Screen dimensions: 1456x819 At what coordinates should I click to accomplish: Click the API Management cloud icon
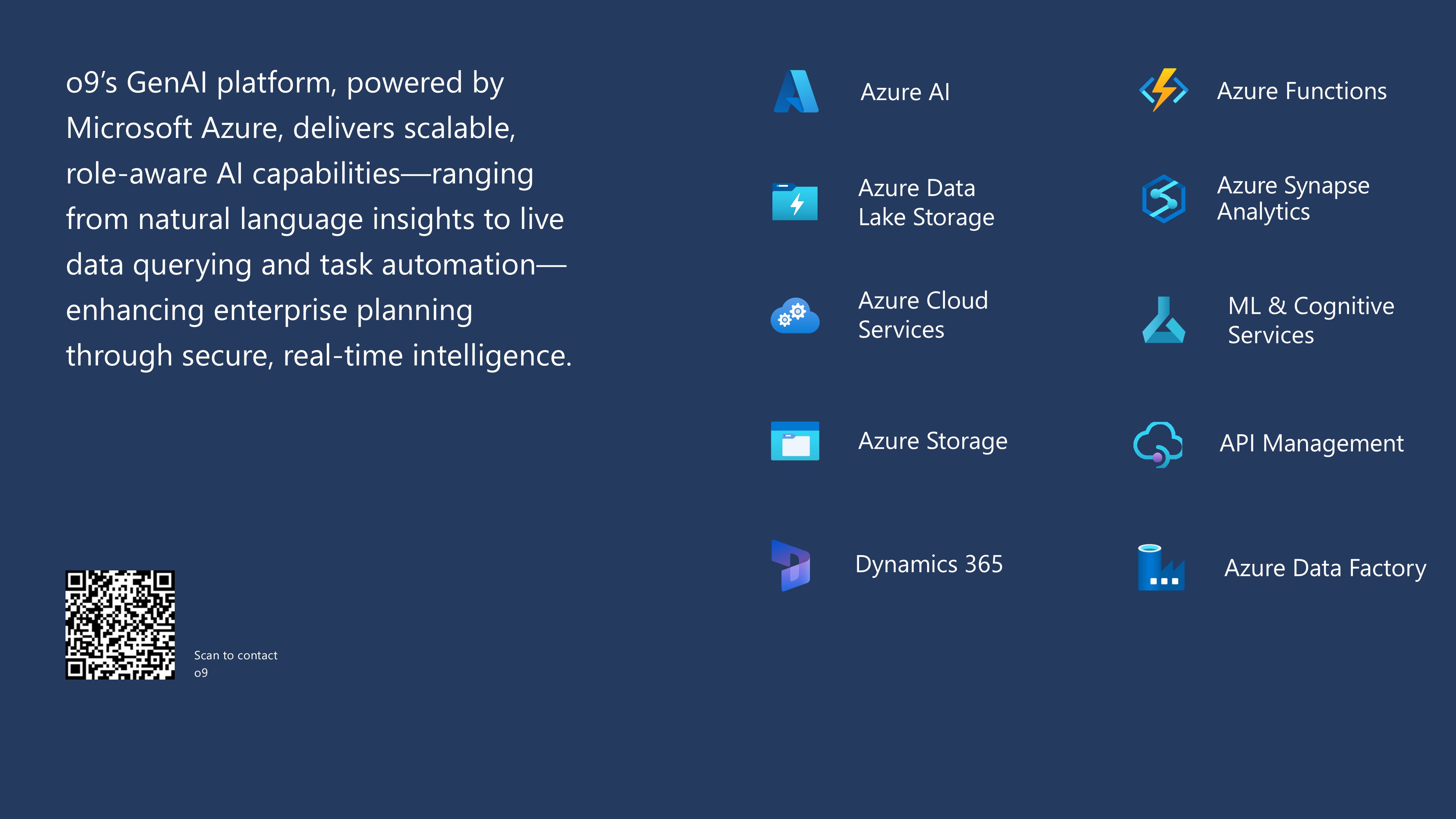click(x=1158, y=444)
